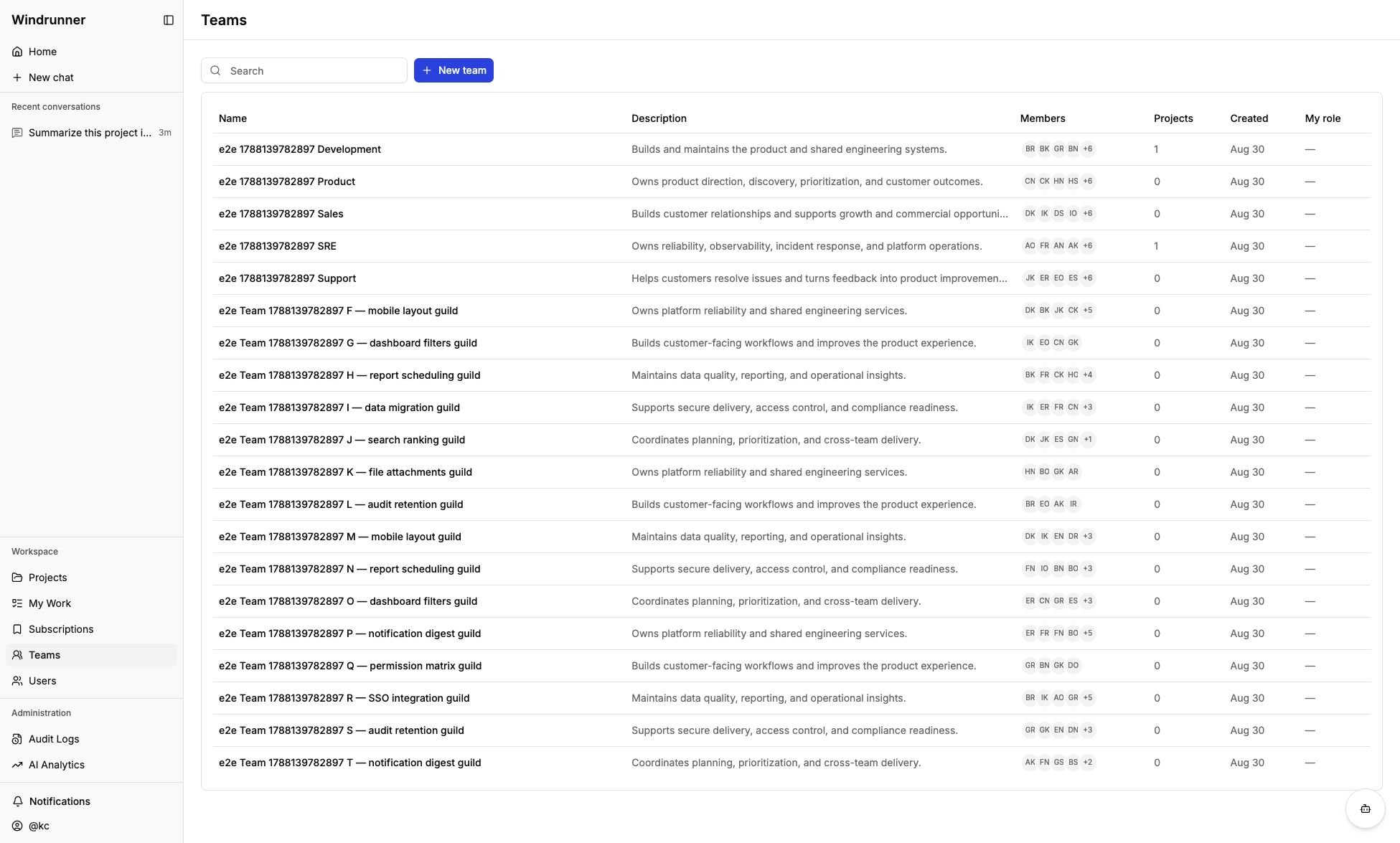The width and height of the screenshot is (1400, 843).
Task: Click the +1 badge in J search ranking row
Action: (1088, 440)
